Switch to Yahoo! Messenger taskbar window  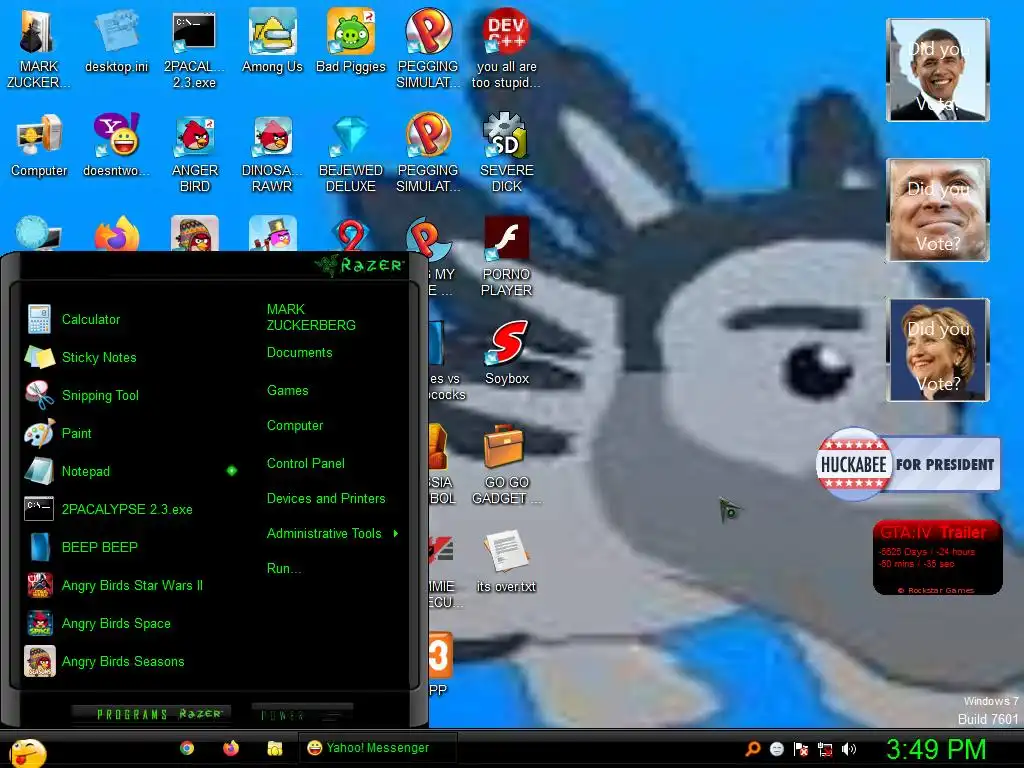pyautogui.click(x=377, y=748)
